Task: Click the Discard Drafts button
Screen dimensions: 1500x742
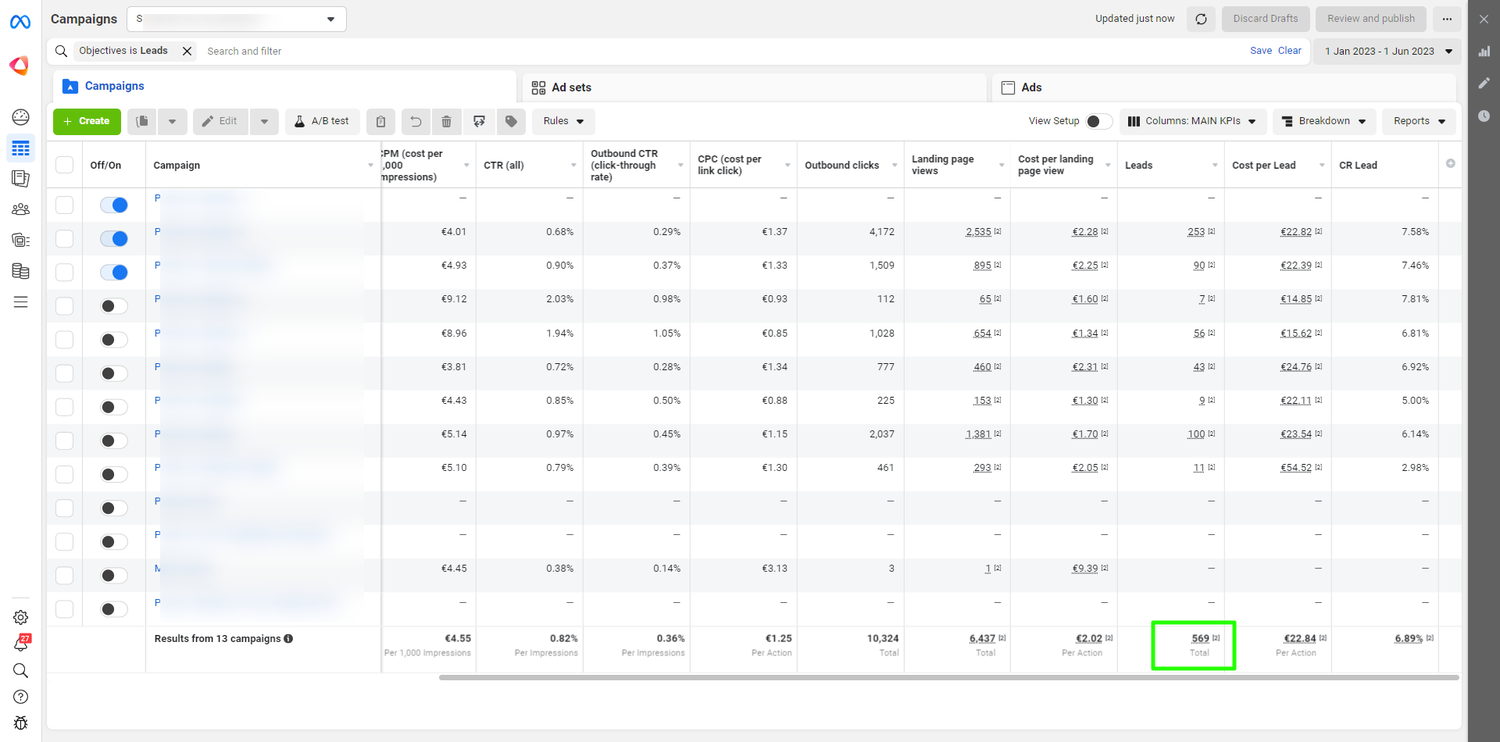Action: tap(1265, 19)
